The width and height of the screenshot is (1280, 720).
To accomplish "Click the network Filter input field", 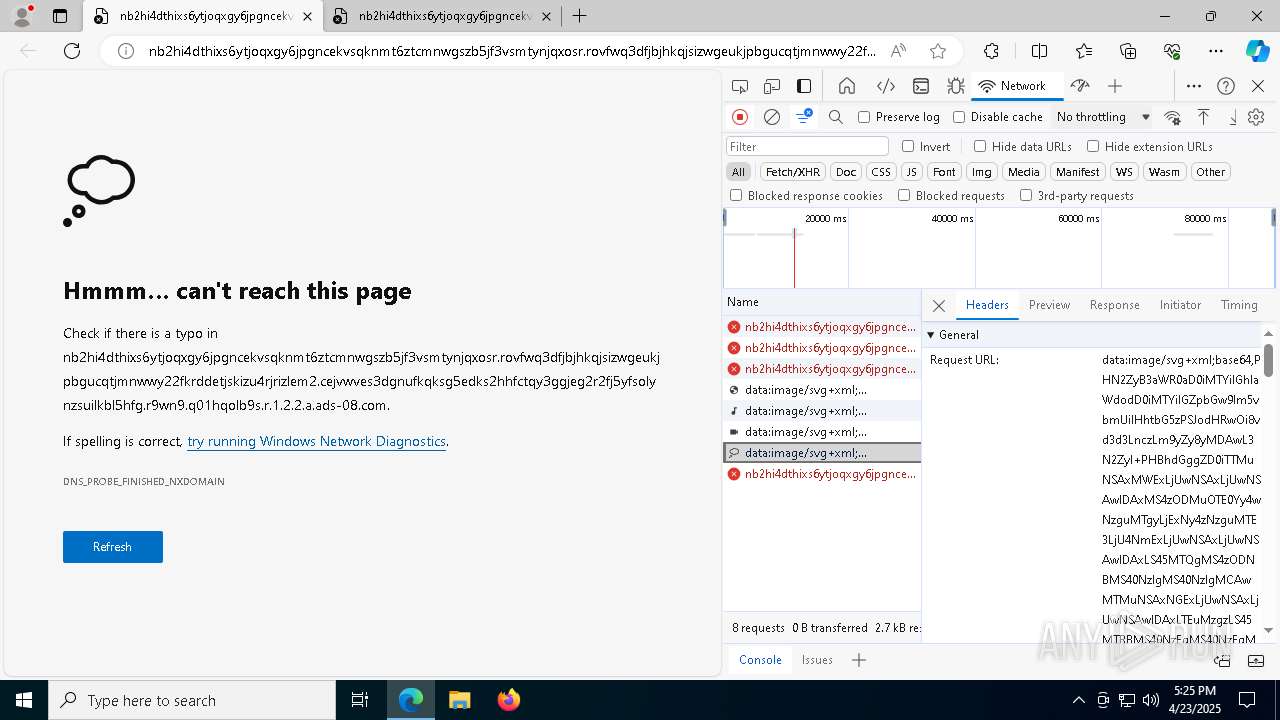I will pos(807,146).
